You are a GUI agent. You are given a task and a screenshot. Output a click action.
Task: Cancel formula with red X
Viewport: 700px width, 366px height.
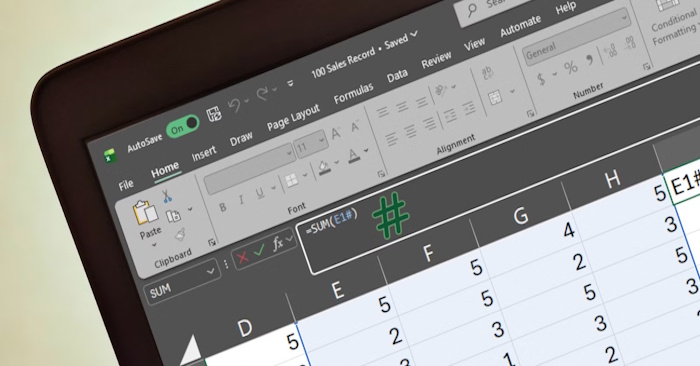pos(242,258)
